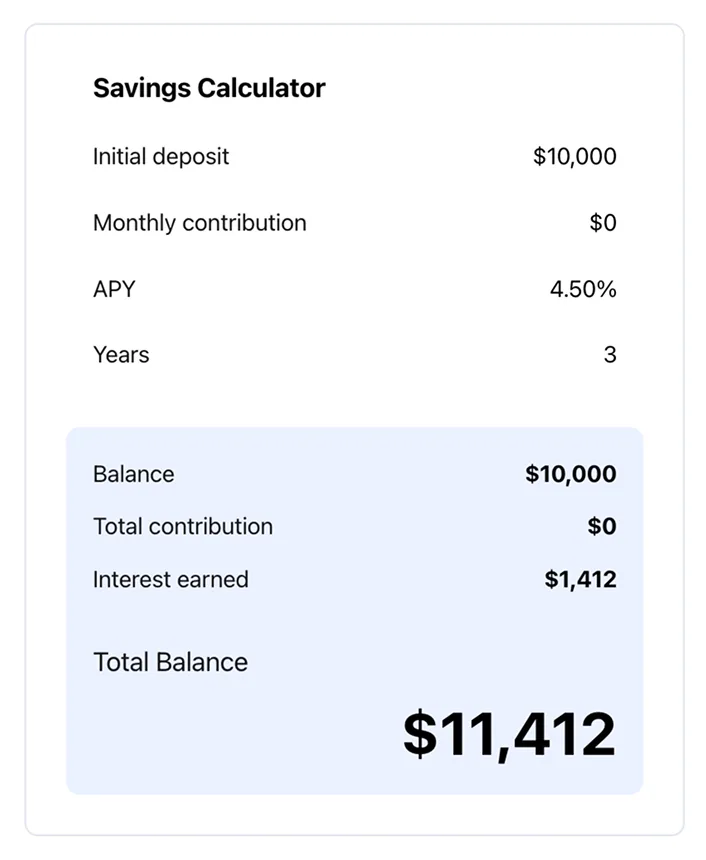Select the Balance row in results
Image resolution: width=706 pixels, height=860 pixels.
353,474
